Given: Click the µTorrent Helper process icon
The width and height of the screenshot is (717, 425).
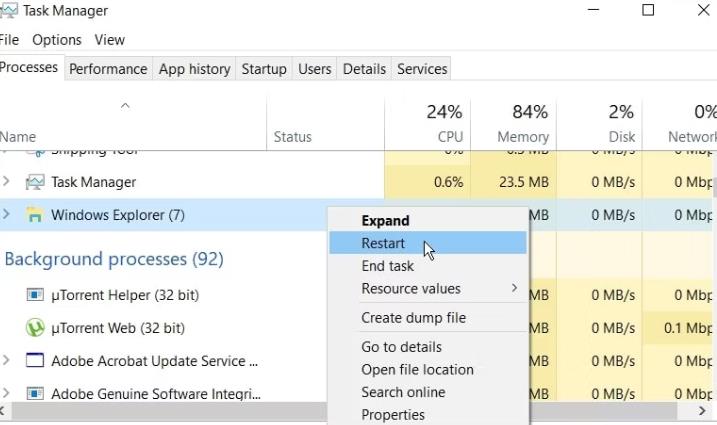Looking at the screenshot, I should point(35,295).
